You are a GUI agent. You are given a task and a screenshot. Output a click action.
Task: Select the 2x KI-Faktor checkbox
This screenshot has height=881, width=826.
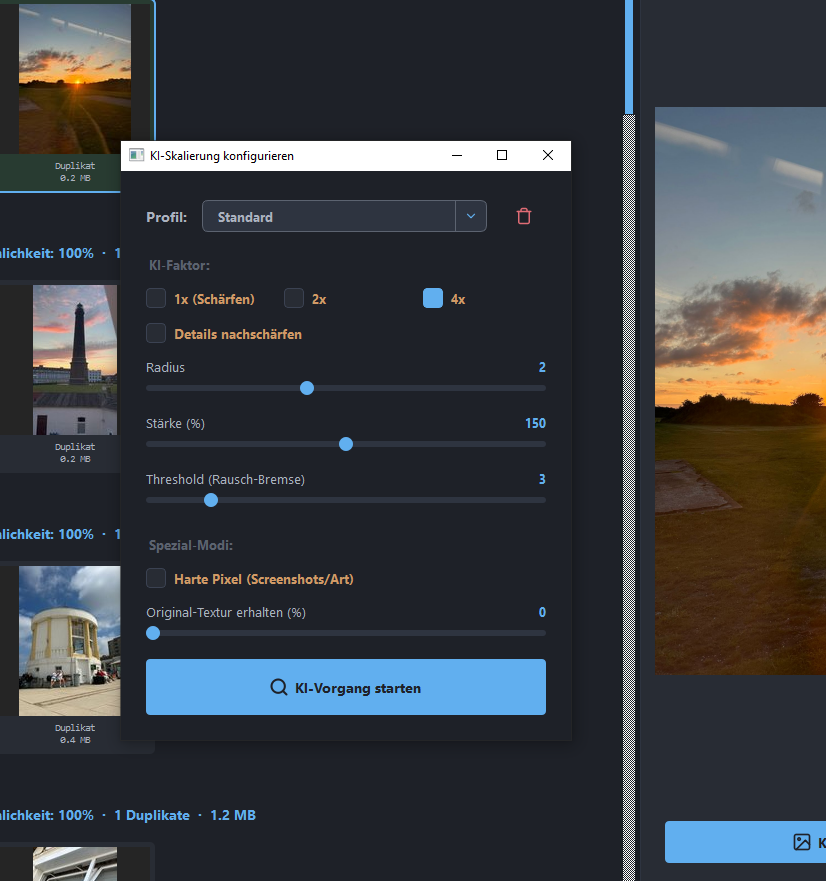coord(294,298)
